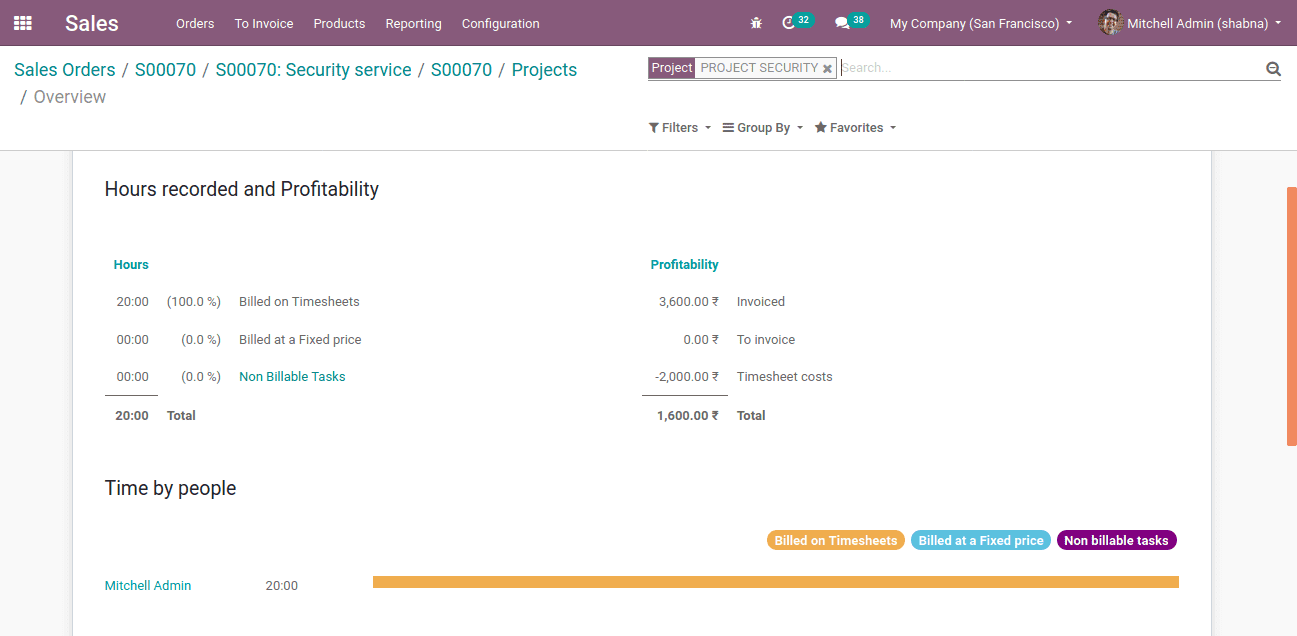Click Billed on Timesheets legend badge
This screenshot has height=636, width=1297.
tap(836, 540)
